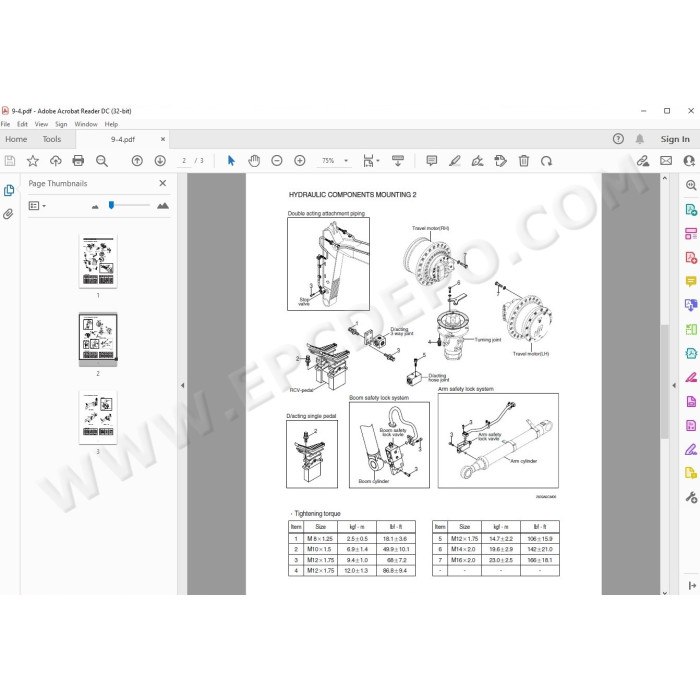The width and height of the screenshot is (700, 700).
Task: Open the View menu
Action: pyautogui.click(x=41, y=124)
